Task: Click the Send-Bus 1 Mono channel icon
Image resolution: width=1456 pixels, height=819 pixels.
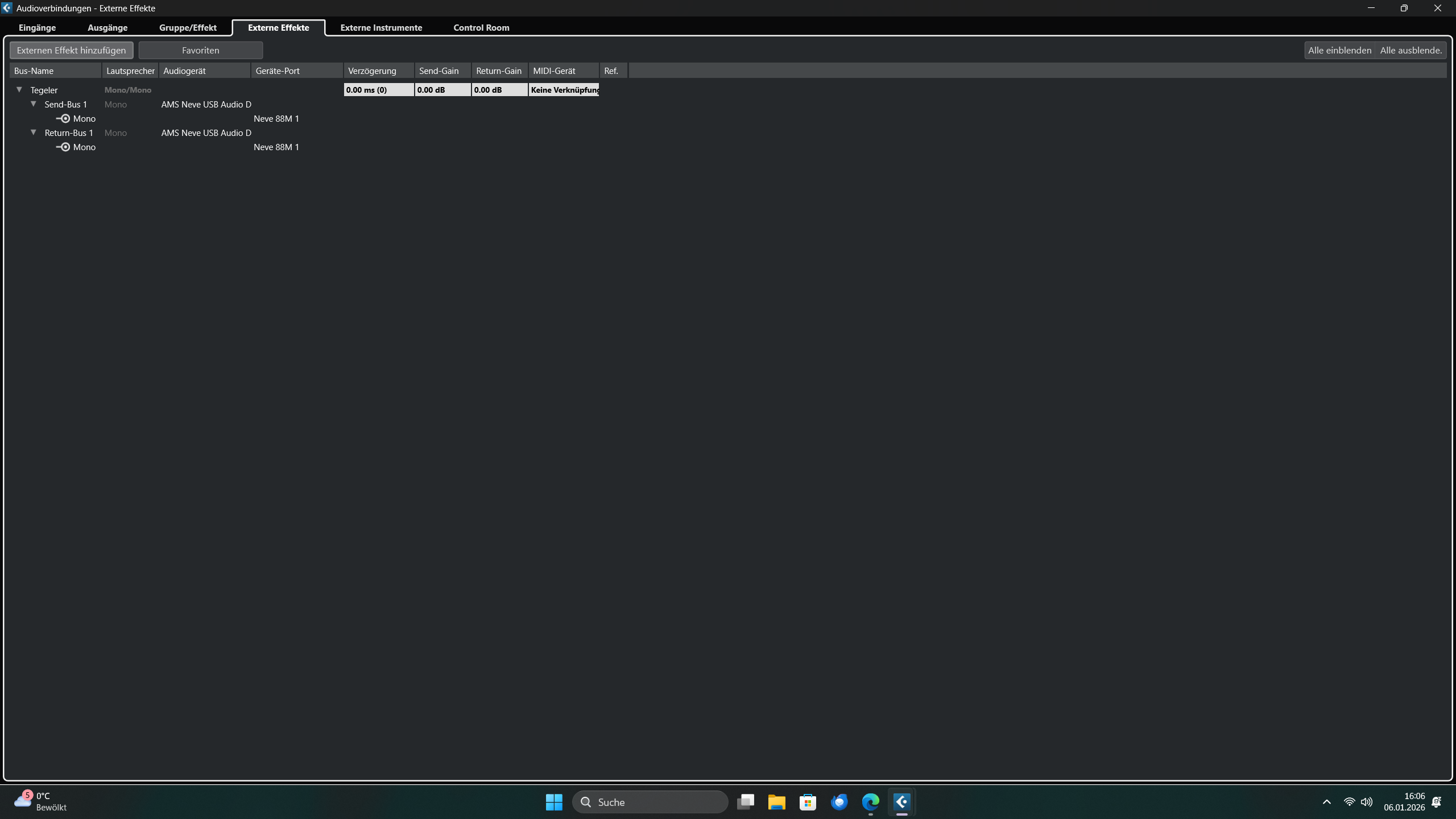Action: tap(63, 118)
